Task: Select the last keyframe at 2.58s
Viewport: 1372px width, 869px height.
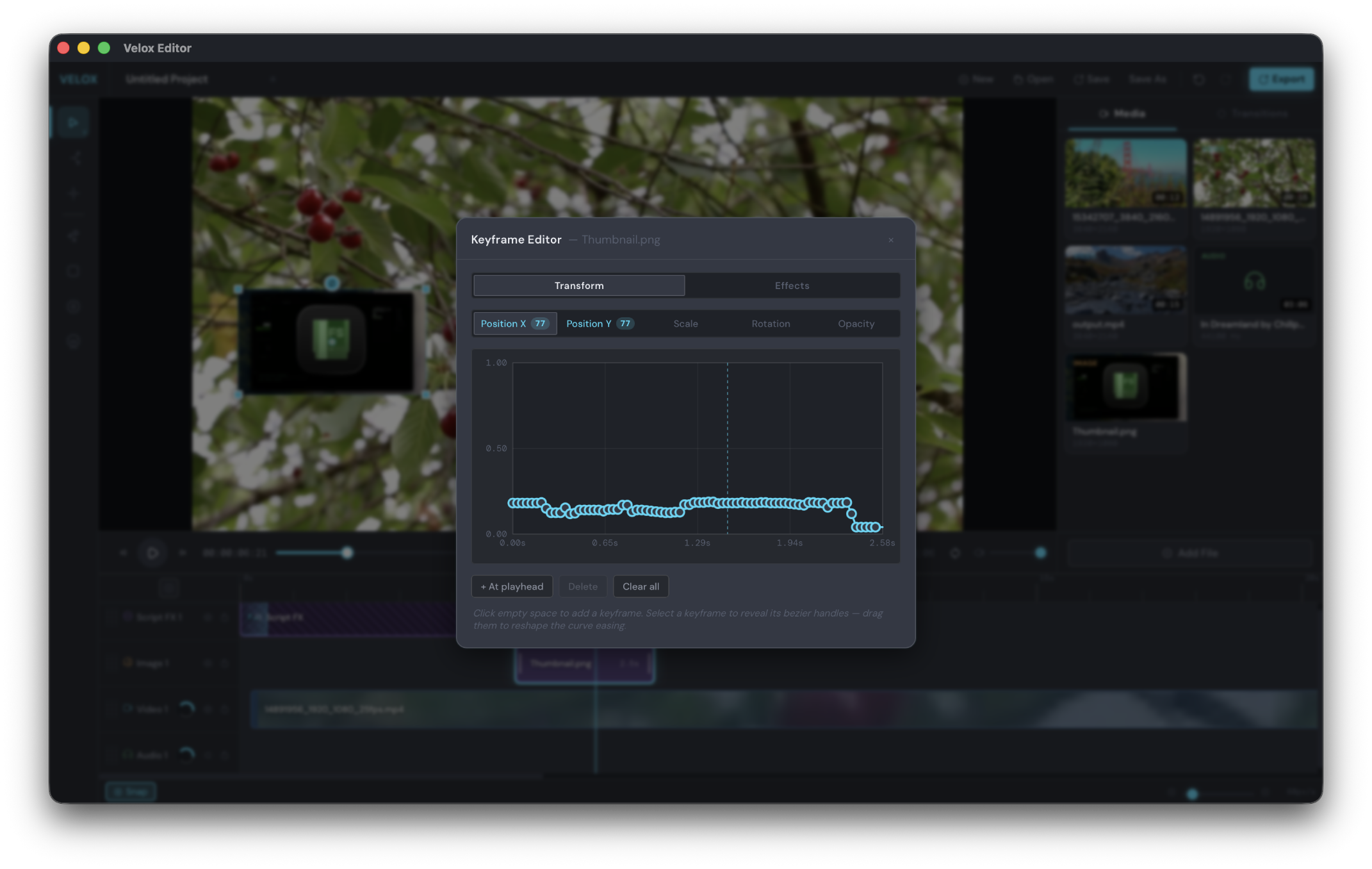Action: [876, 527]
